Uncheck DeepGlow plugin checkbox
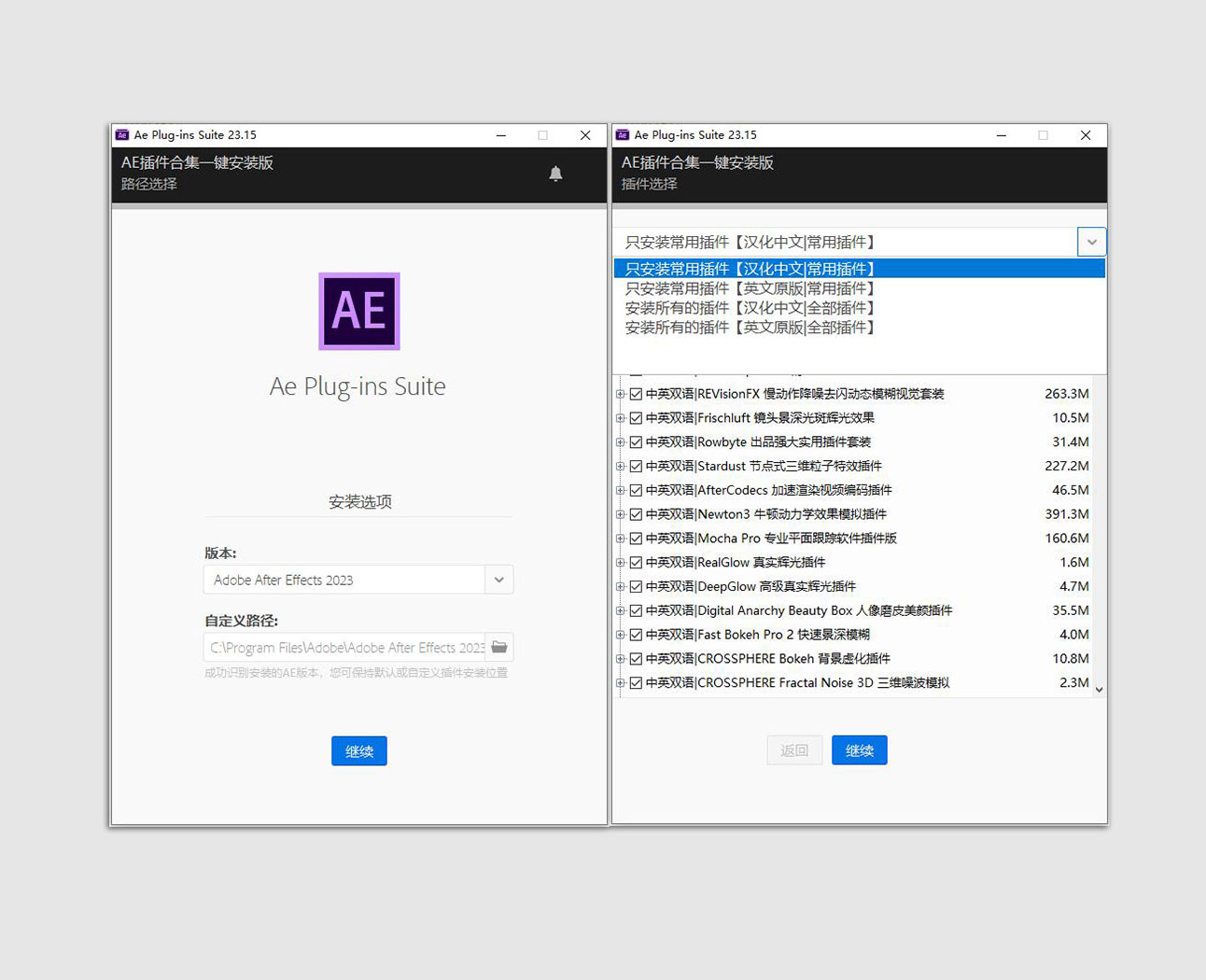The width and height of the screenshot is (1206, 980). pos(636,586)
